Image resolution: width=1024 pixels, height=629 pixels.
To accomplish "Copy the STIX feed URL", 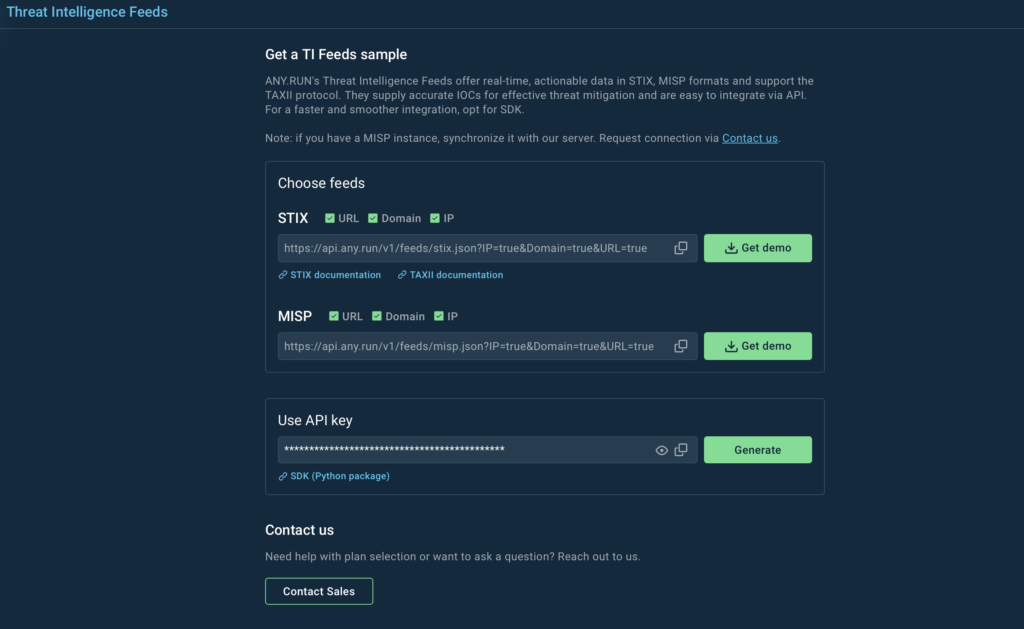I will (x=681, y=248).
